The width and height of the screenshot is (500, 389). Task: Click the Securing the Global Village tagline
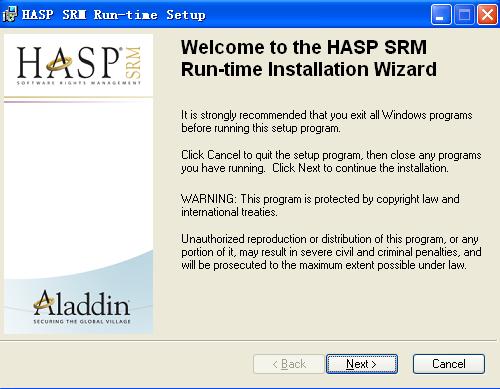click(82, 322)
